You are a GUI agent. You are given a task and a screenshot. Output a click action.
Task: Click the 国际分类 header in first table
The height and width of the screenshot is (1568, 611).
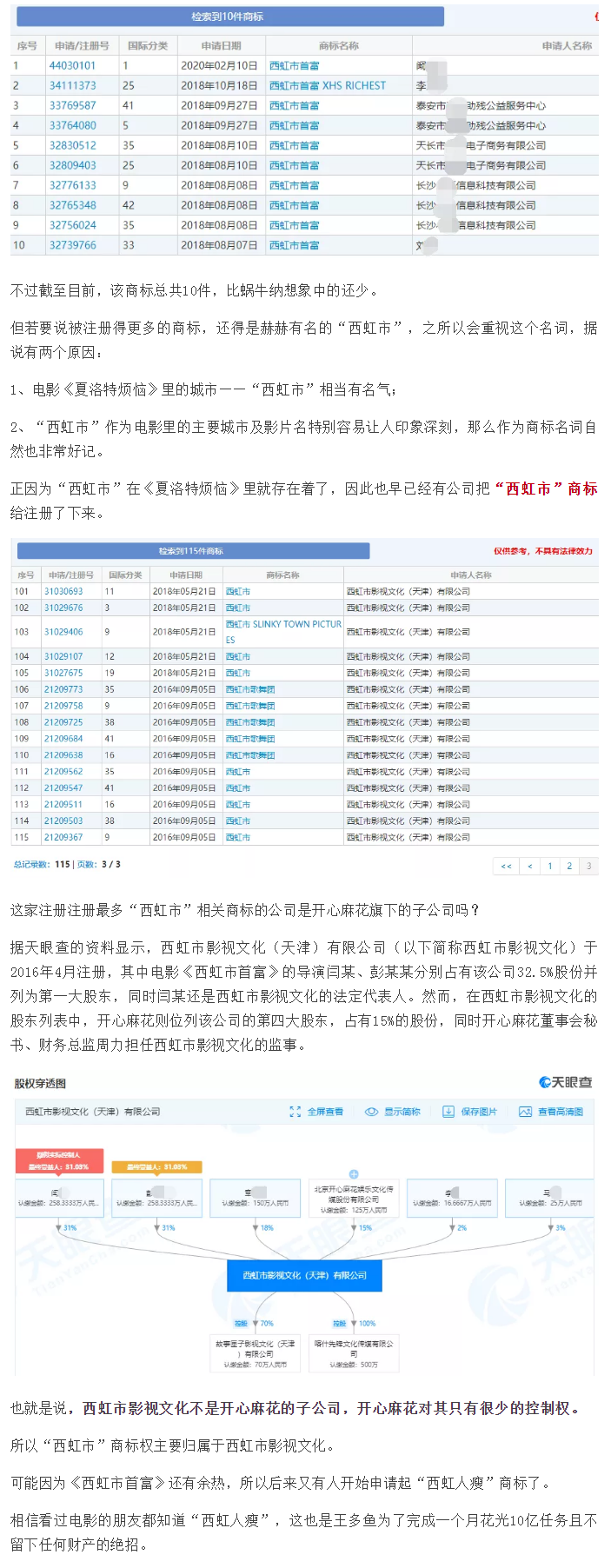tap(148, 46)
